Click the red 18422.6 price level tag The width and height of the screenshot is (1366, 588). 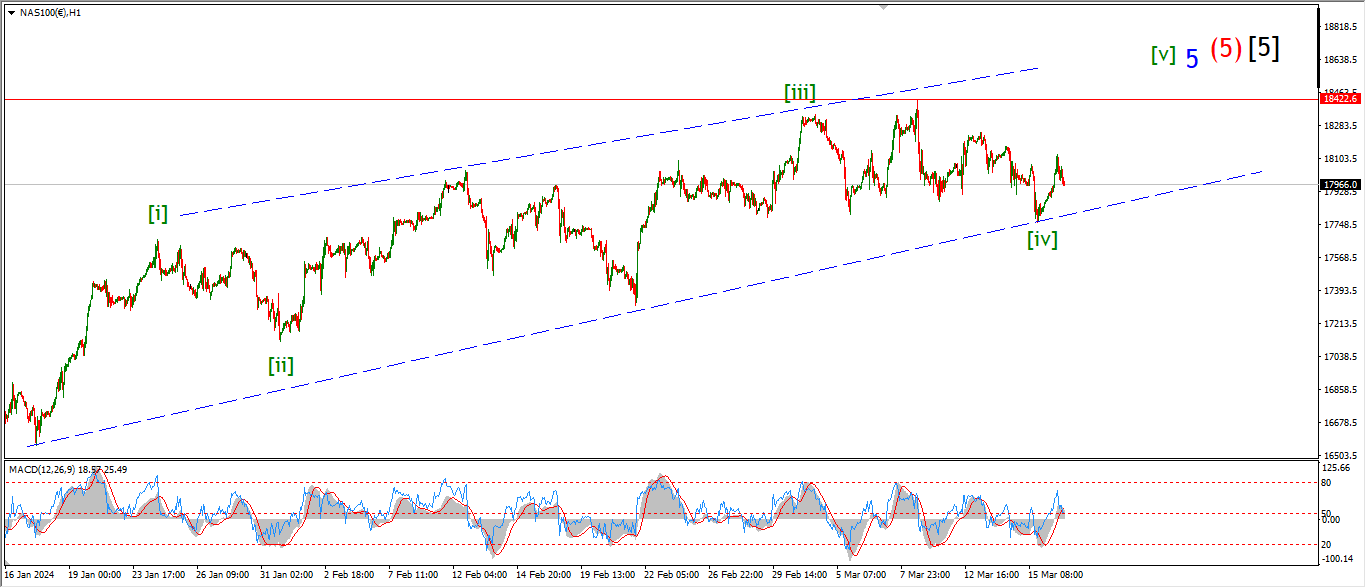(1339, 99)
